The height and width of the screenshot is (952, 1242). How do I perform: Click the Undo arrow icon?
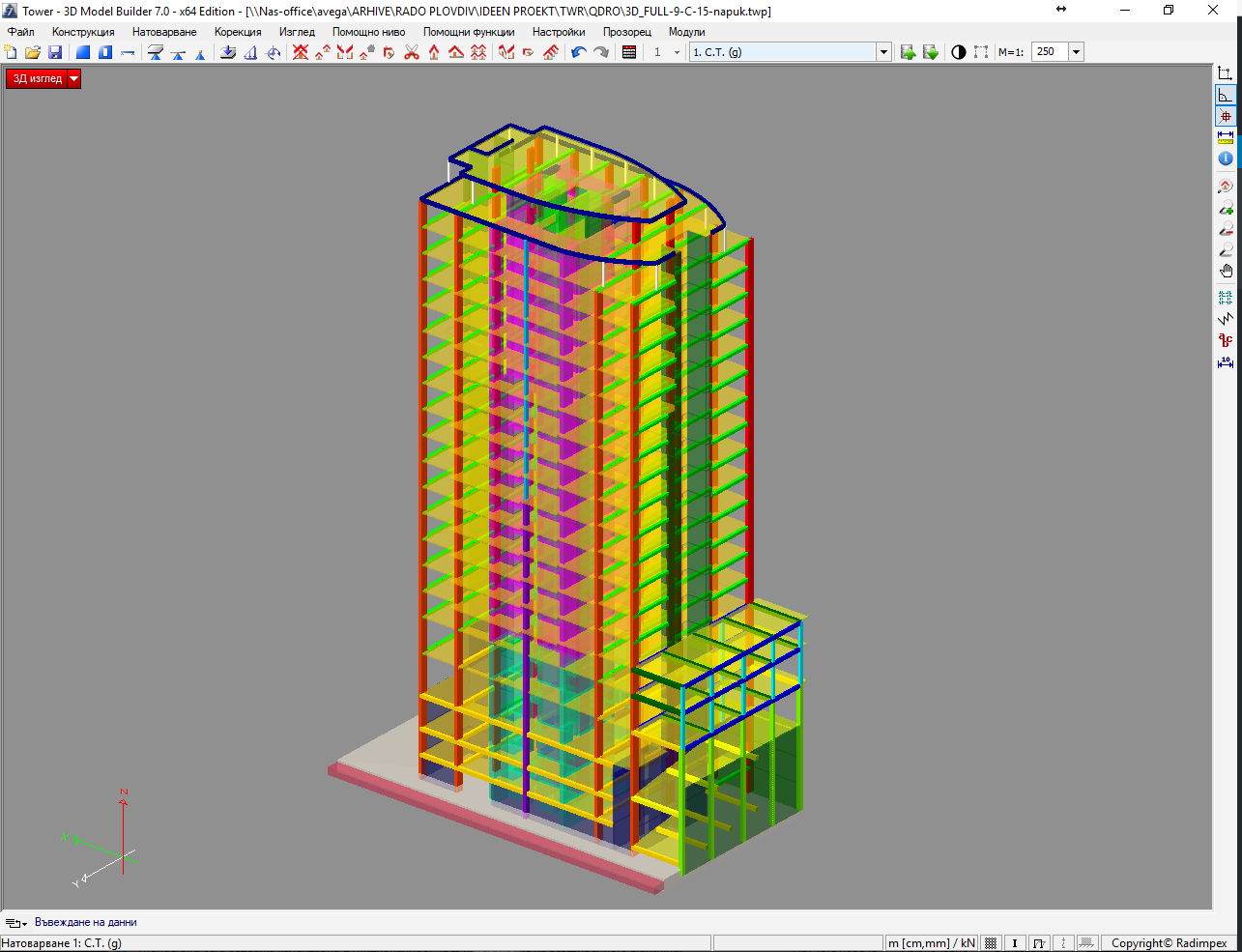pos(578,52)
